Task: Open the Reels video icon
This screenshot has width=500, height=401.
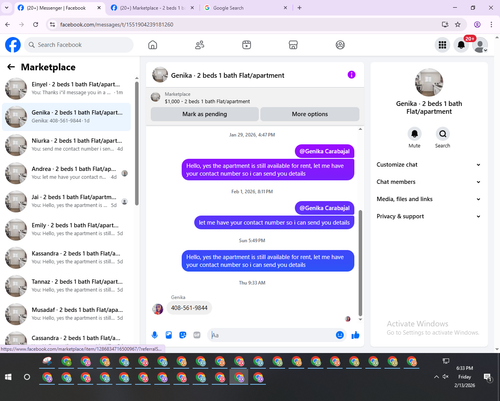Action: (x=246, y=45)
